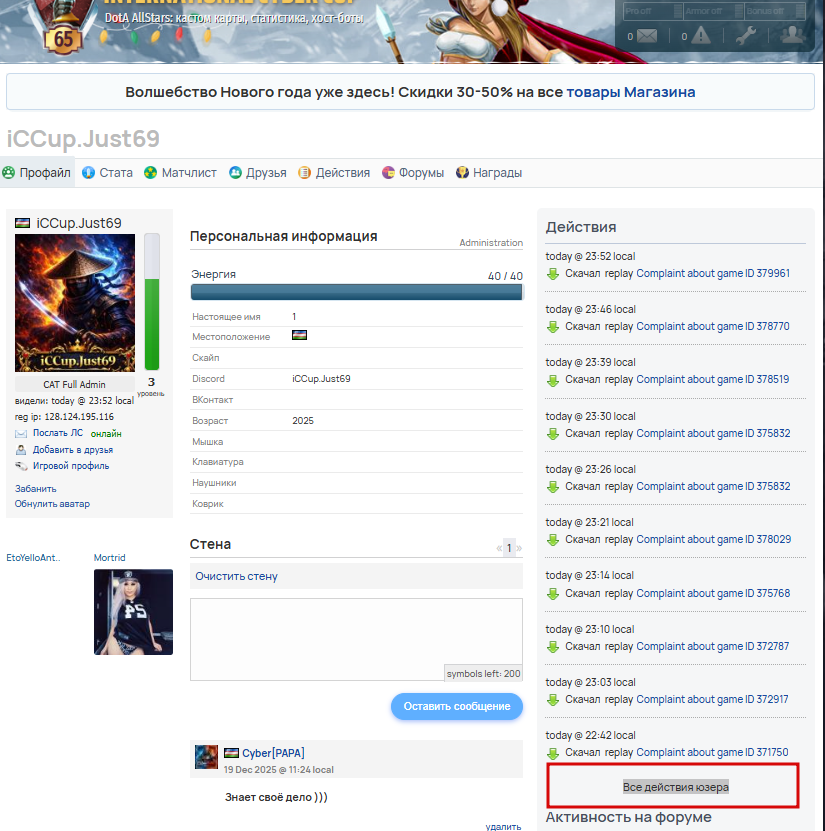825x831 pixels.
Task: Switch to the Форумы tab
Action: coord(413,173)
